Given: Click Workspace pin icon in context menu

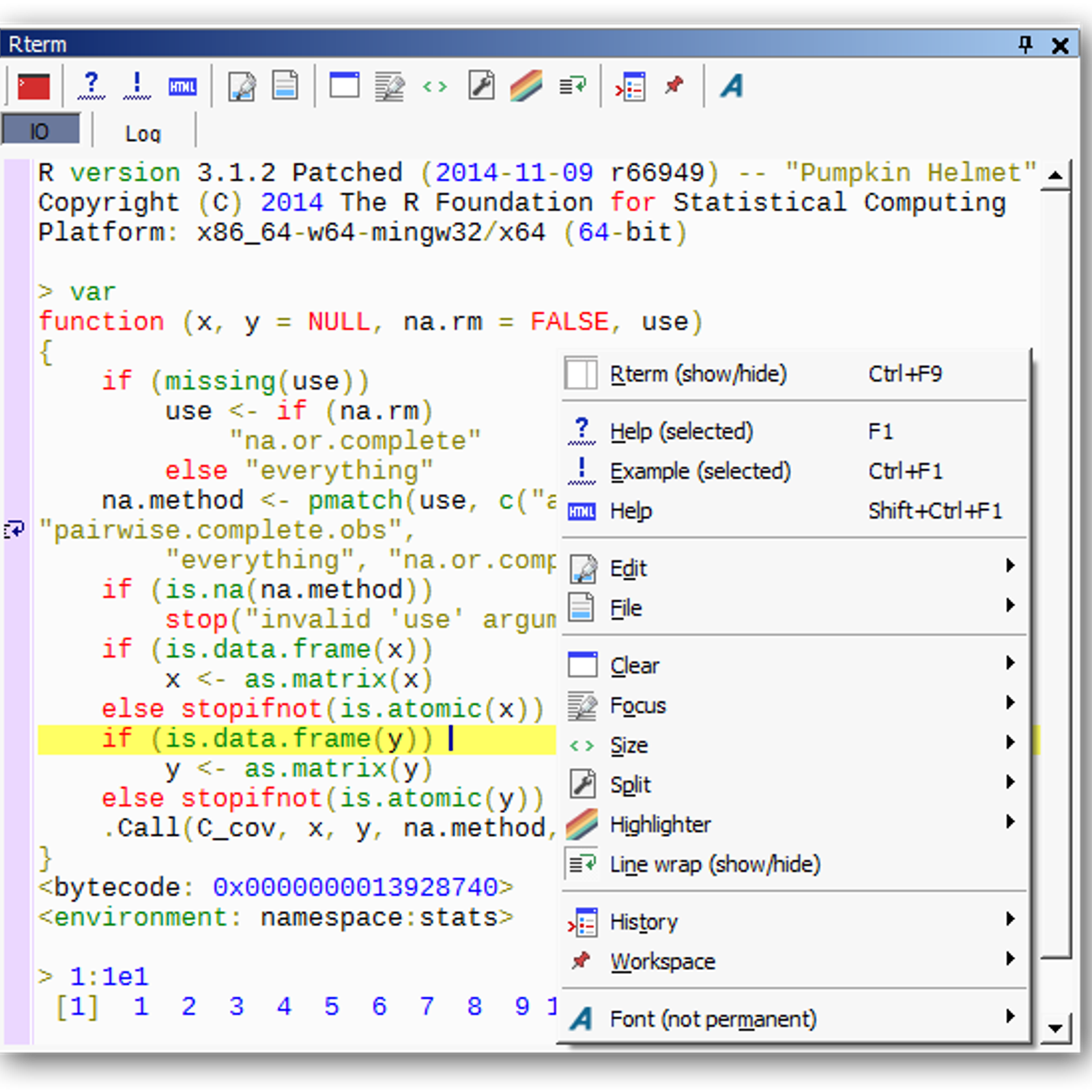Looking at the screenshot, I should pos(581,961).
